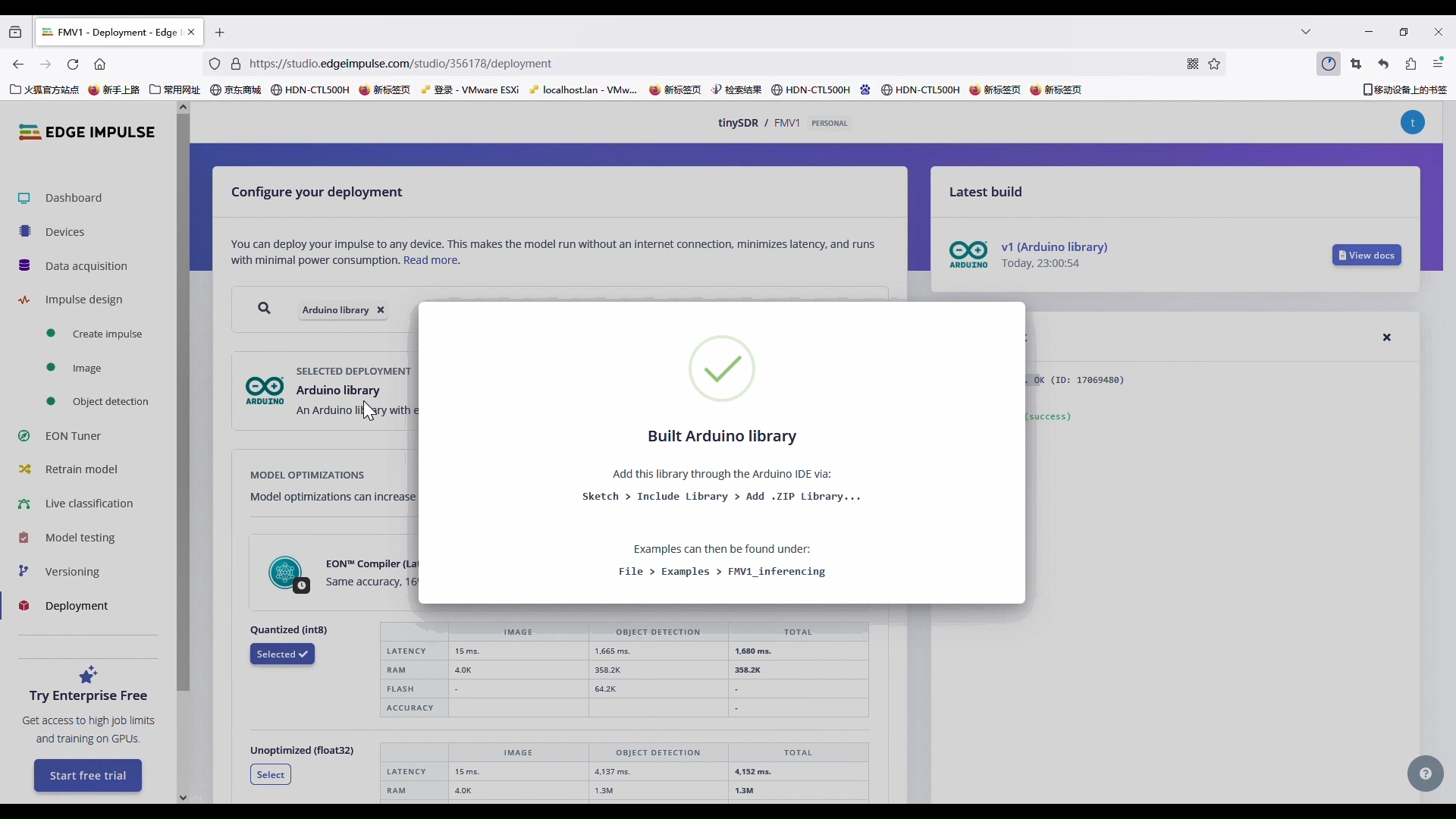Viewport: 1456px width, 819px height.
Task: Close the FMV1 Deployment tab
Action: [191, 32]
